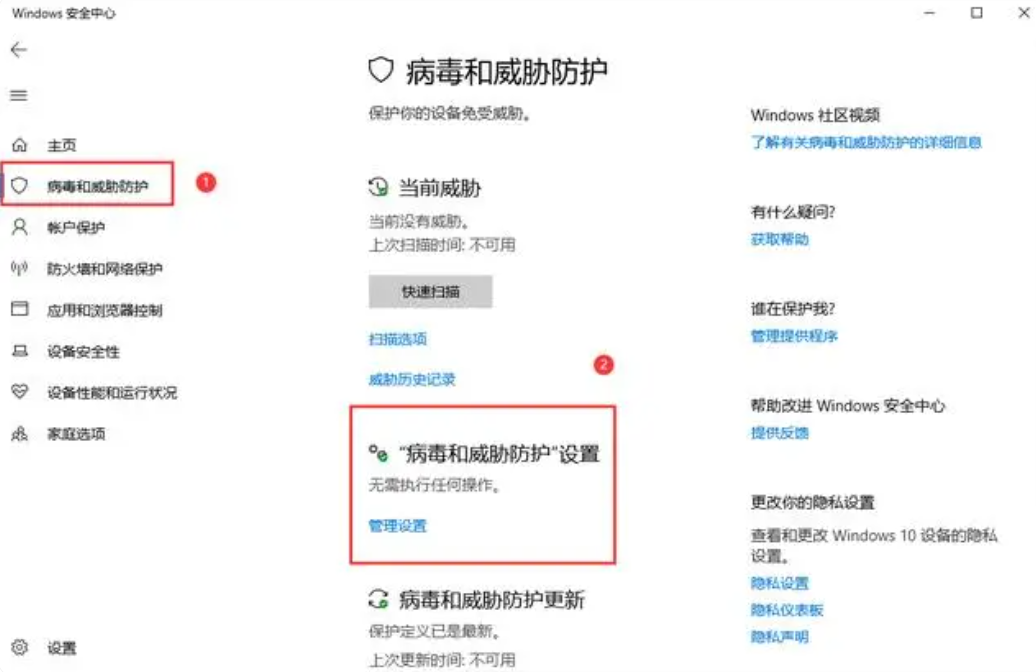Click the 更改你的隐私设置 heading
This screenshot has height=672, width=1036.
coord(812,502)
